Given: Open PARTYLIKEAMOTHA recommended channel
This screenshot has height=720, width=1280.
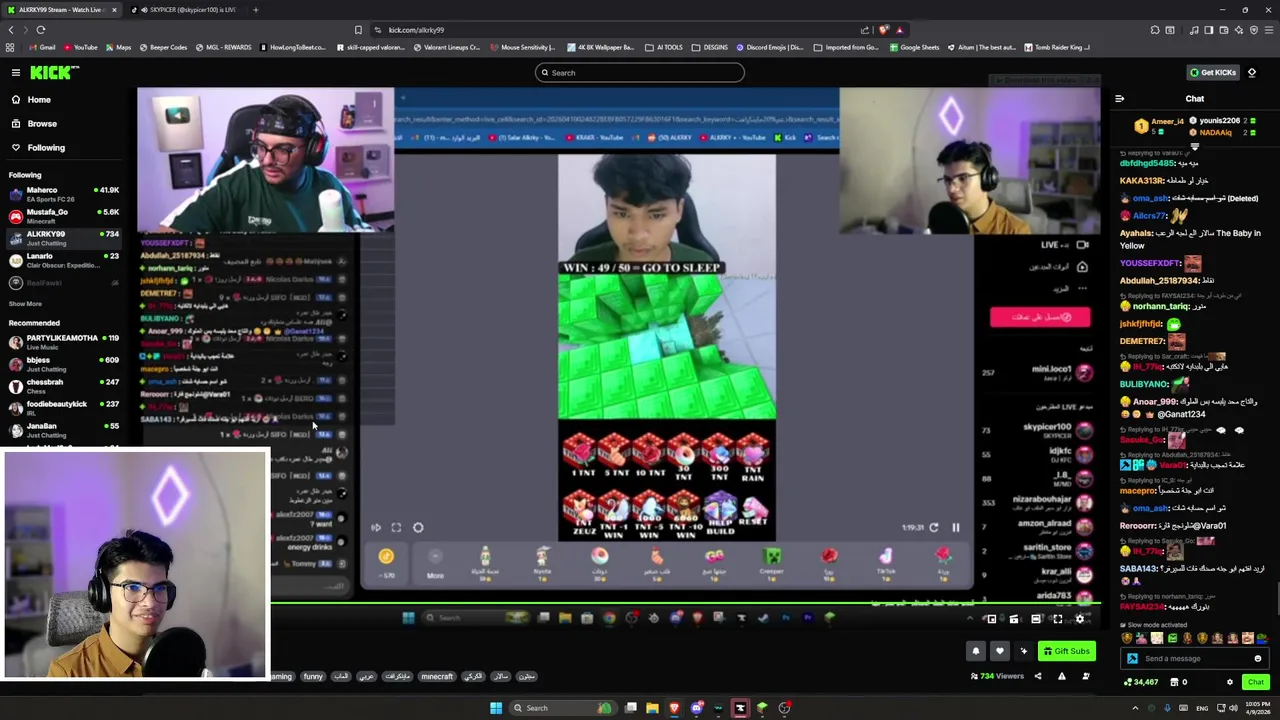Looking at the screenshot, I should 64,342.
